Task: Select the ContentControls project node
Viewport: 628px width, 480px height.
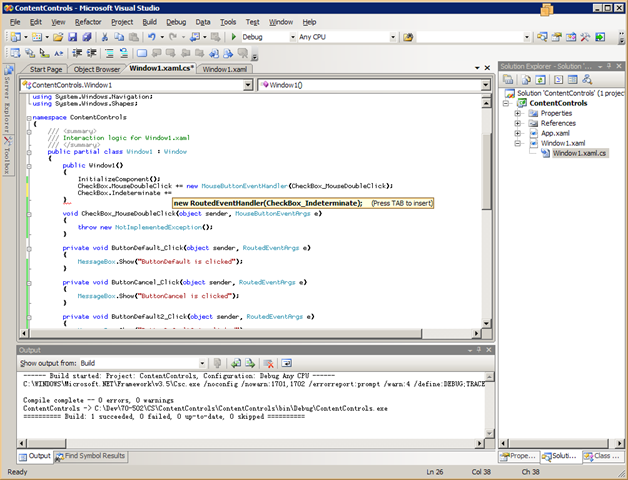Action: click(x=558, y=103)
